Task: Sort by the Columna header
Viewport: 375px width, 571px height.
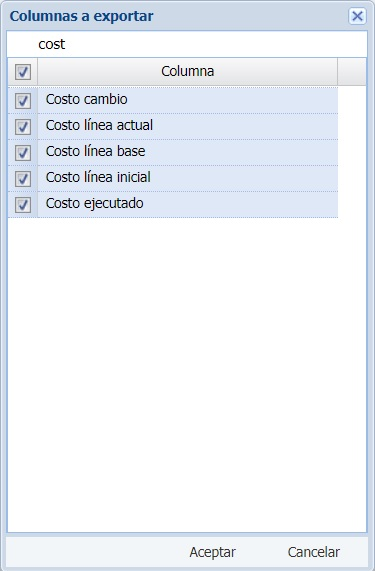Action: (x=188, y=71)
